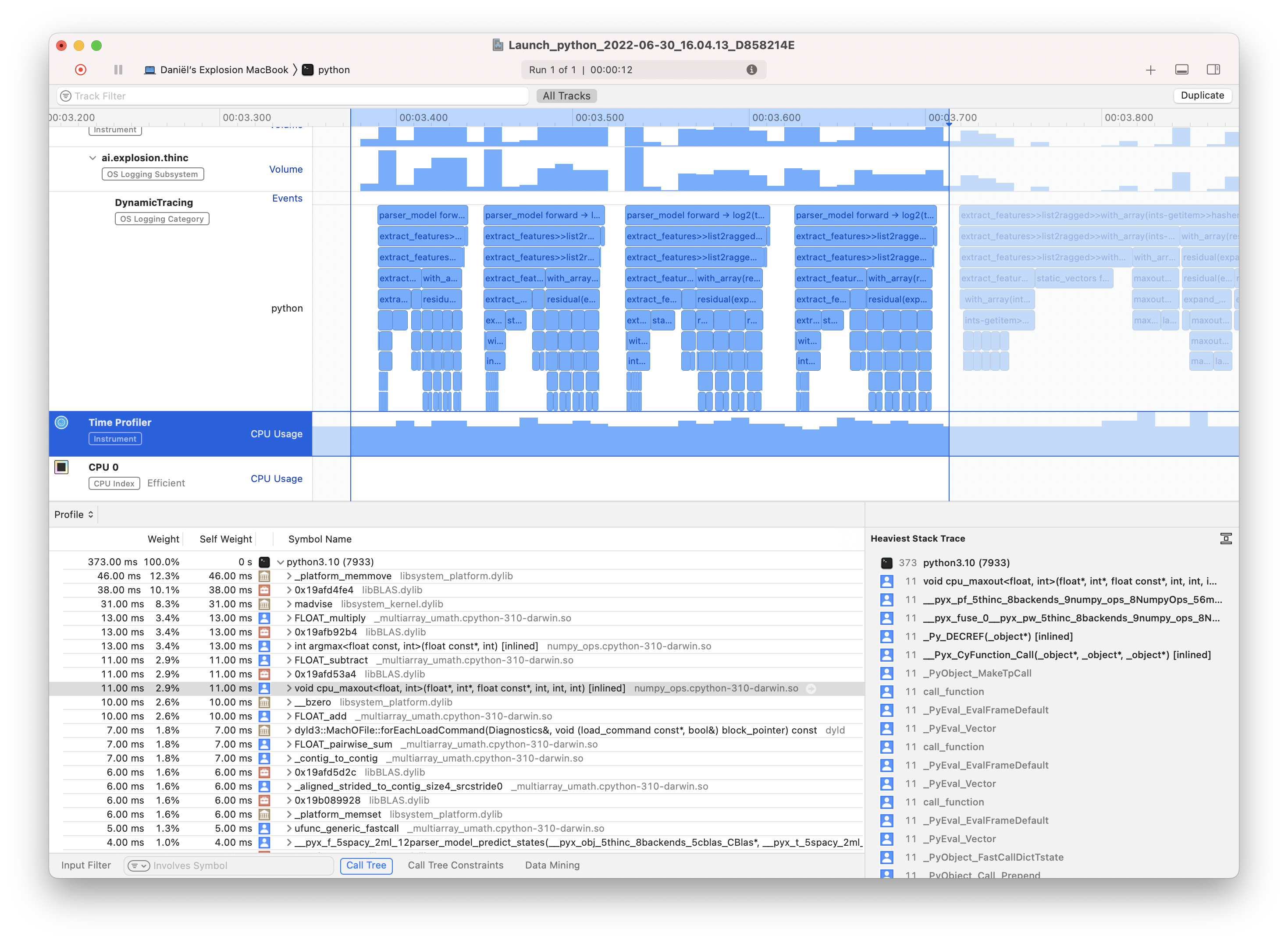Toggle the right inspector sidebar icon
The height and width of the screenshot is (943, 1288).
tap(1213, 70)
